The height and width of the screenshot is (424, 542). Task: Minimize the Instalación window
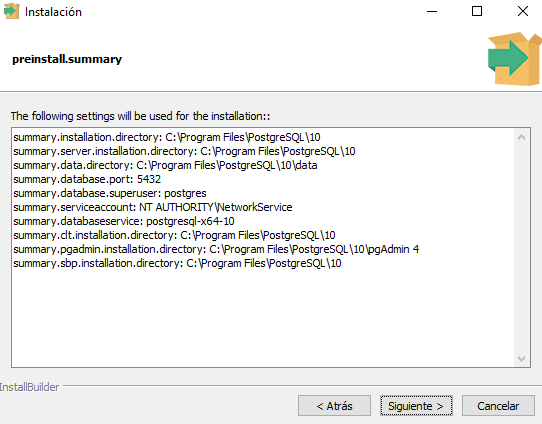coord(432,11)
